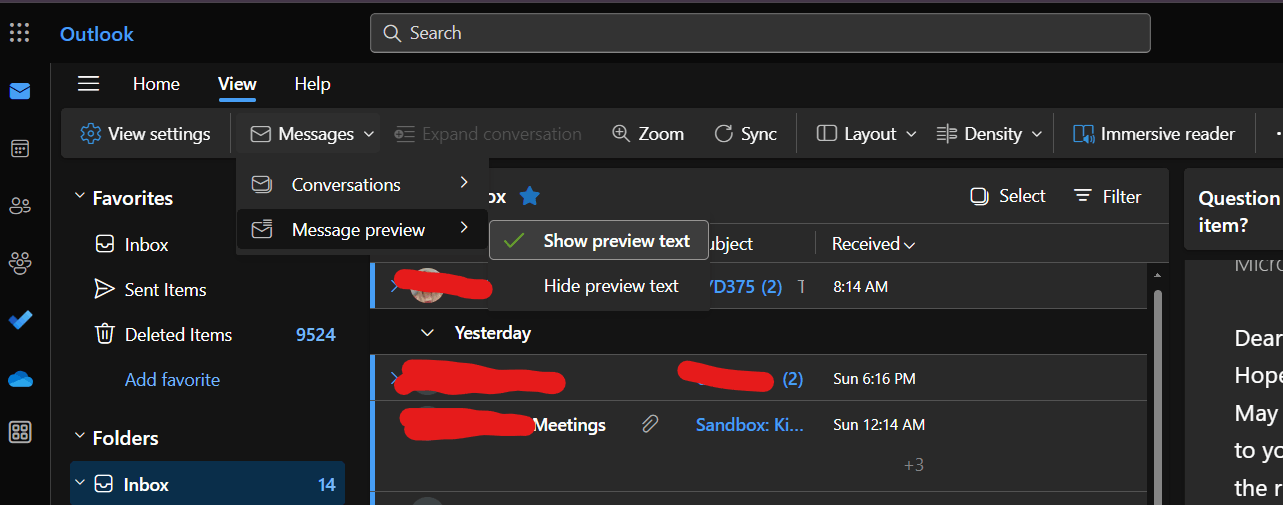Click the more options ellipsis in ribbon
Screen dimensions: 1283x505
pos(1278,134)
